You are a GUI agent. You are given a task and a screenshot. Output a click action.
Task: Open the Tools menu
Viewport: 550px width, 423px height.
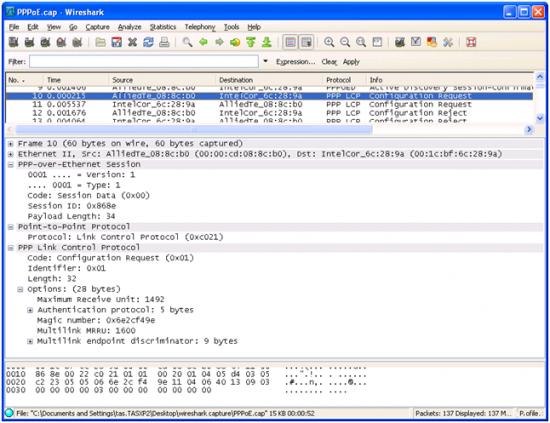tap(232, 27)
